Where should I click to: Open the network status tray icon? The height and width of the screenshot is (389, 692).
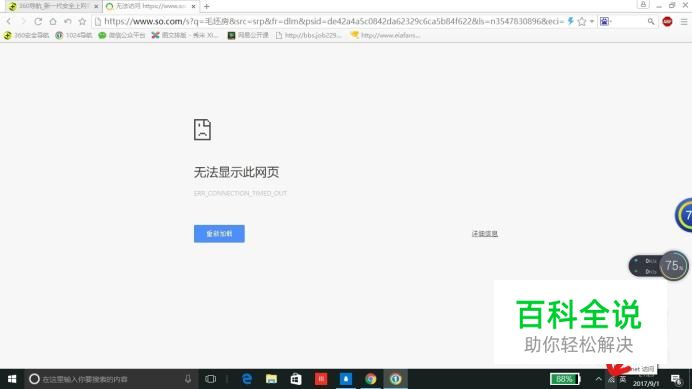(x=611, y=379)
